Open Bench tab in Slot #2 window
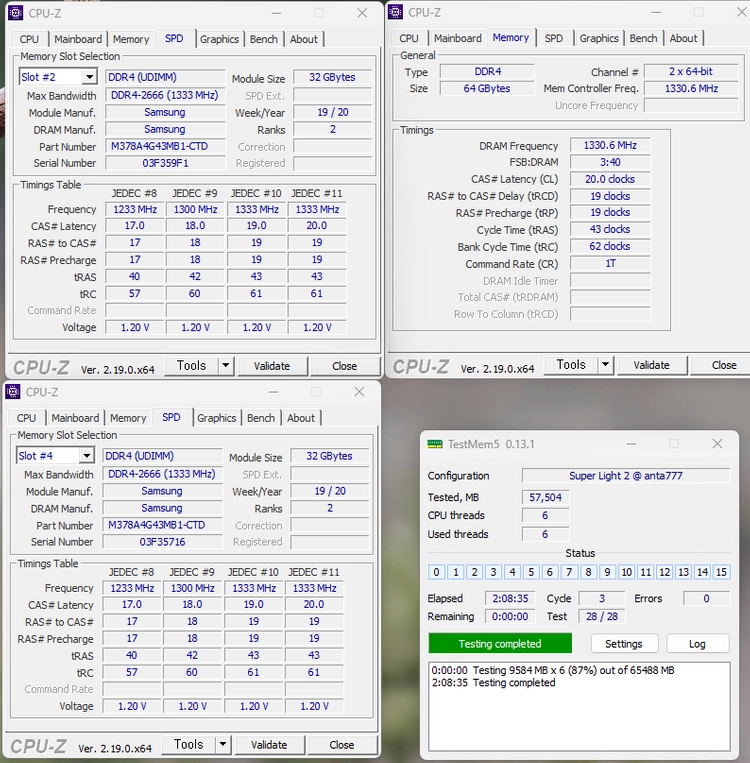This screenshot has height=763, width=750. tap(264, 39)
